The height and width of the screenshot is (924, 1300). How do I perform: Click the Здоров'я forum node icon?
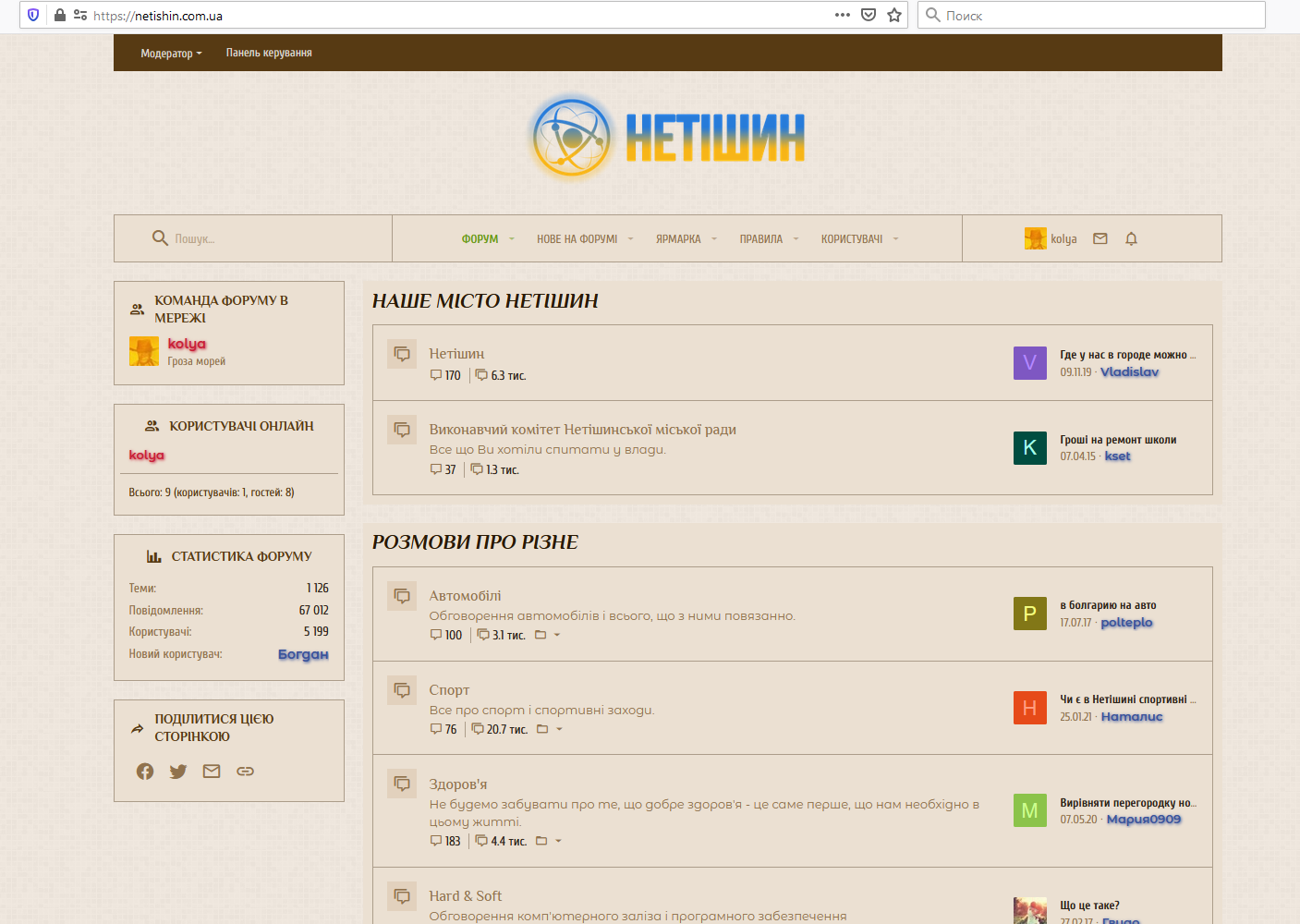pos(402,784)
